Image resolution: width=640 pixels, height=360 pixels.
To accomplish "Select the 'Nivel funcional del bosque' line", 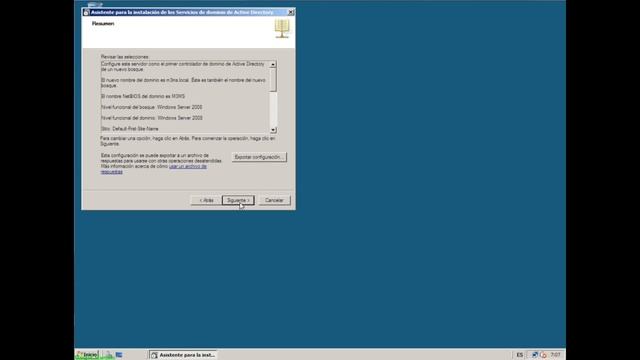I will (x=151, y=107).
